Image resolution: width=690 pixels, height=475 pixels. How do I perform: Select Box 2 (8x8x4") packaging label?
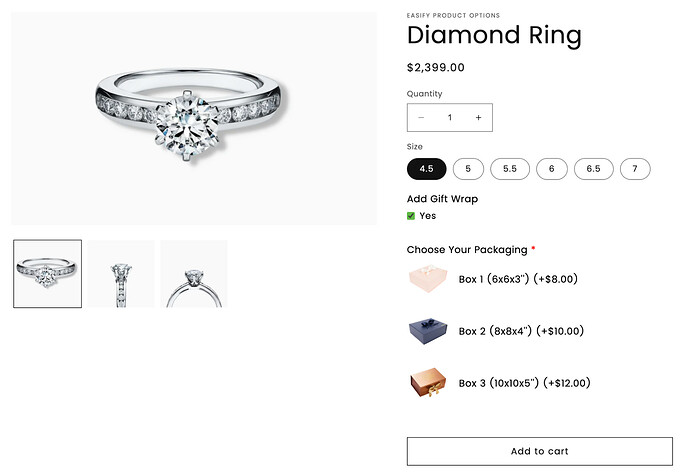pyautogui.click(x=521, y=331)
